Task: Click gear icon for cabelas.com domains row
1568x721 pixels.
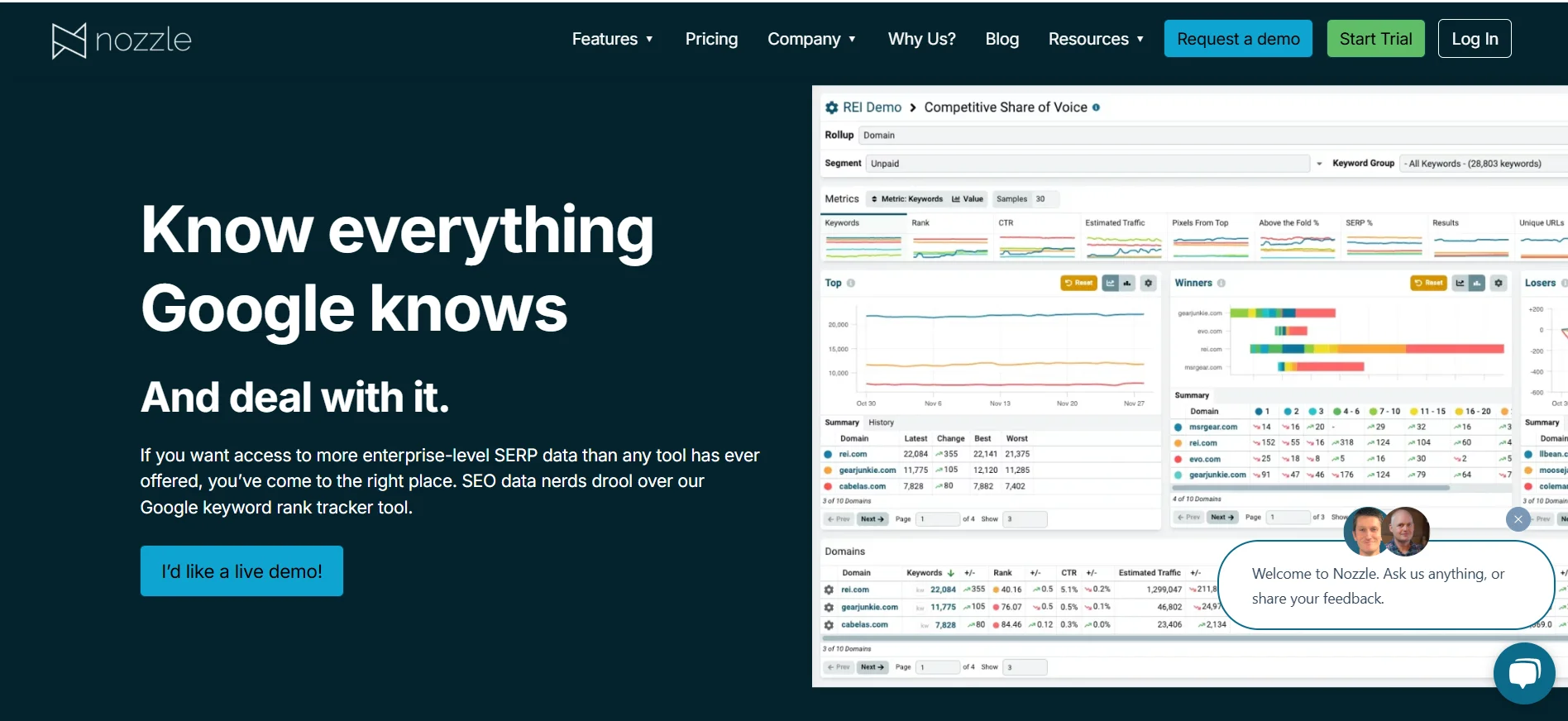Action: tap(829, 625)
